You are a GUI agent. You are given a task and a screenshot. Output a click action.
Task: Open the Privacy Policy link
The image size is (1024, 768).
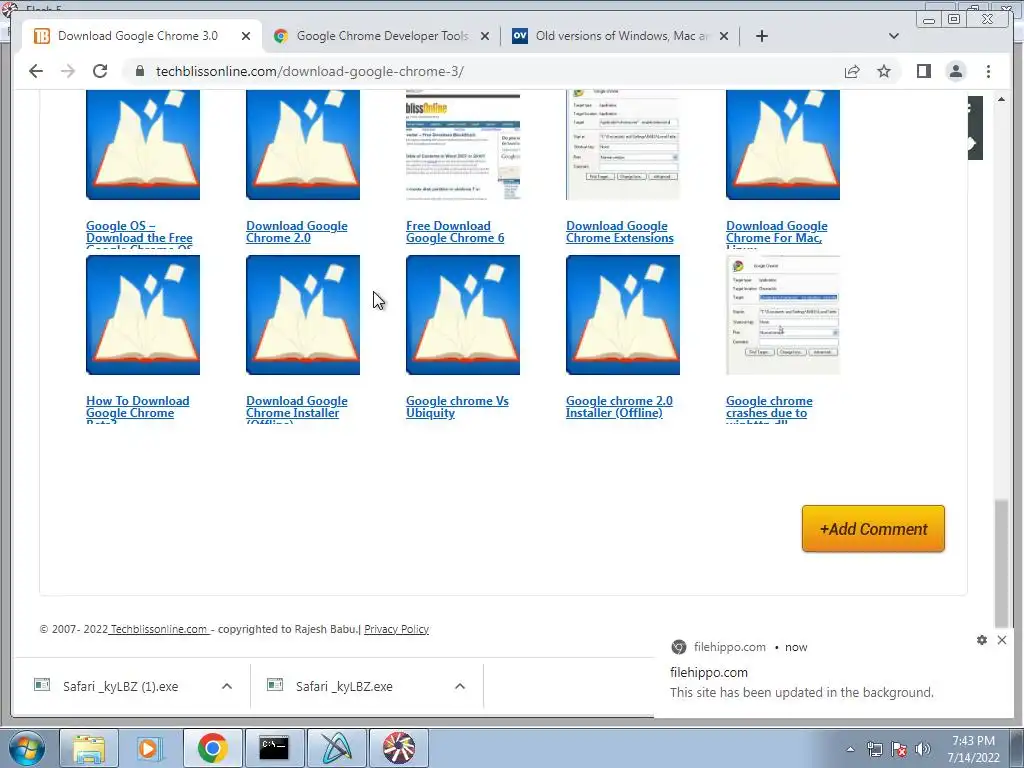[x=396, y=629]
